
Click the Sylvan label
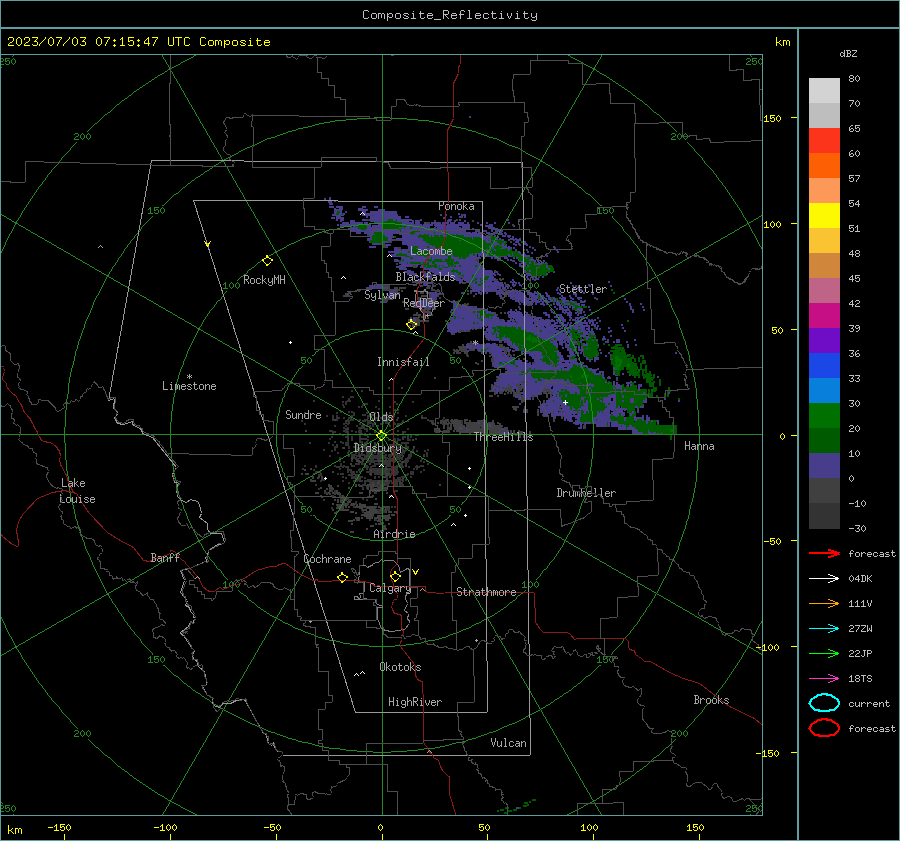pos(382,295)
